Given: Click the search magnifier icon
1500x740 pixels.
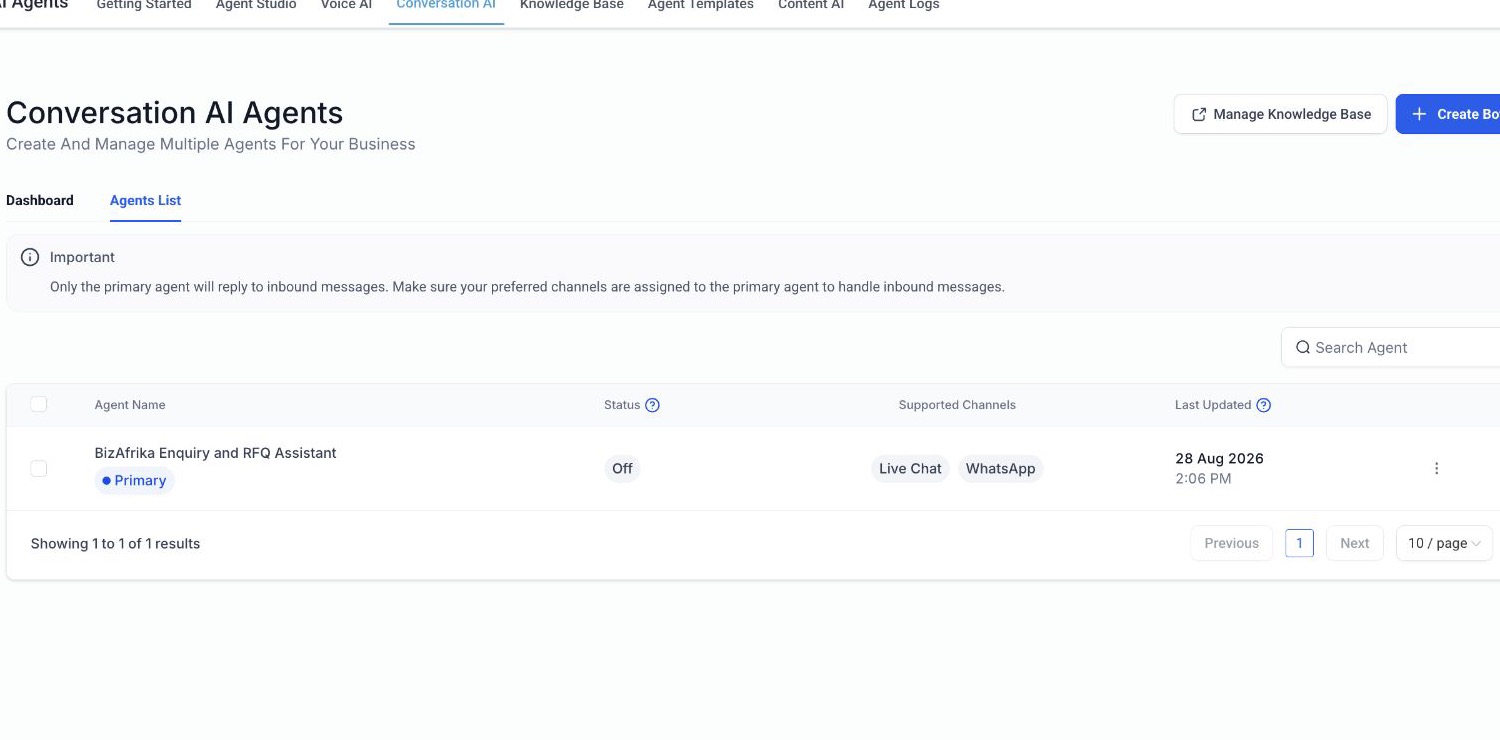Looking at the screenshot, I should pos(1303,348).
